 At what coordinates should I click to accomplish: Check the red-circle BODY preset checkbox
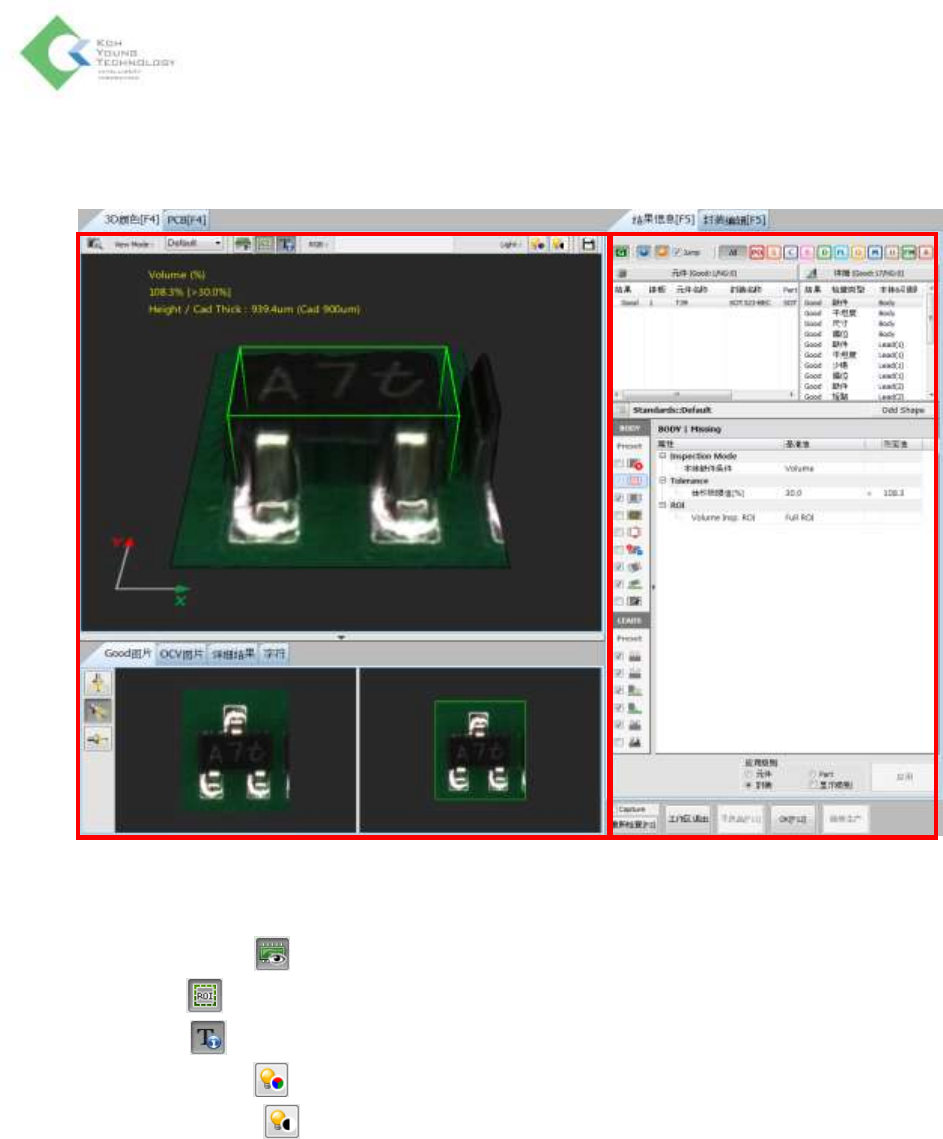(x=619, y=463)
